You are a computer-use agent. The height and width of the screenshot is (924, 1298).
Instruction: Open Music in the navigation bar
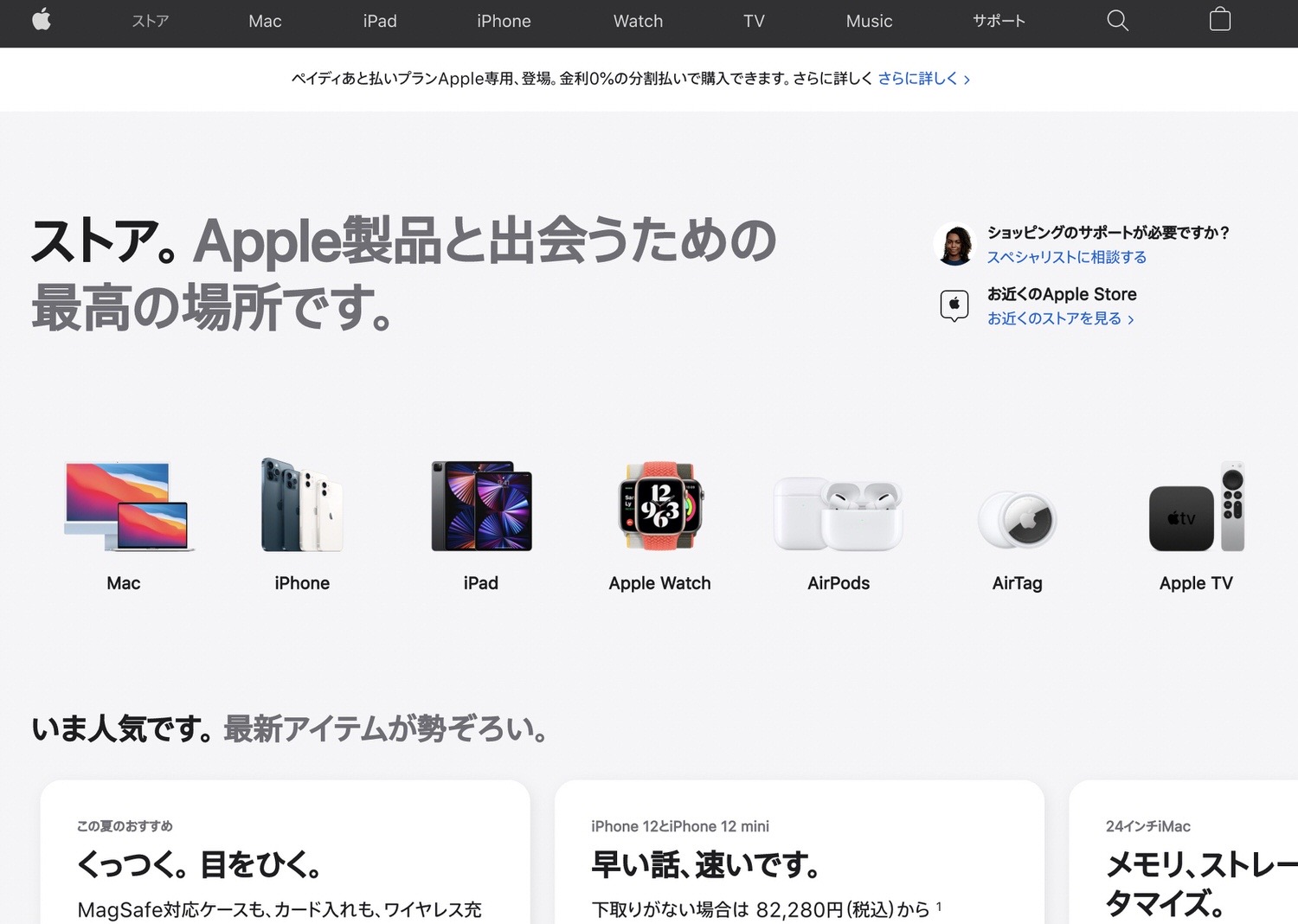pyautogui.click(x=869, y=21)
